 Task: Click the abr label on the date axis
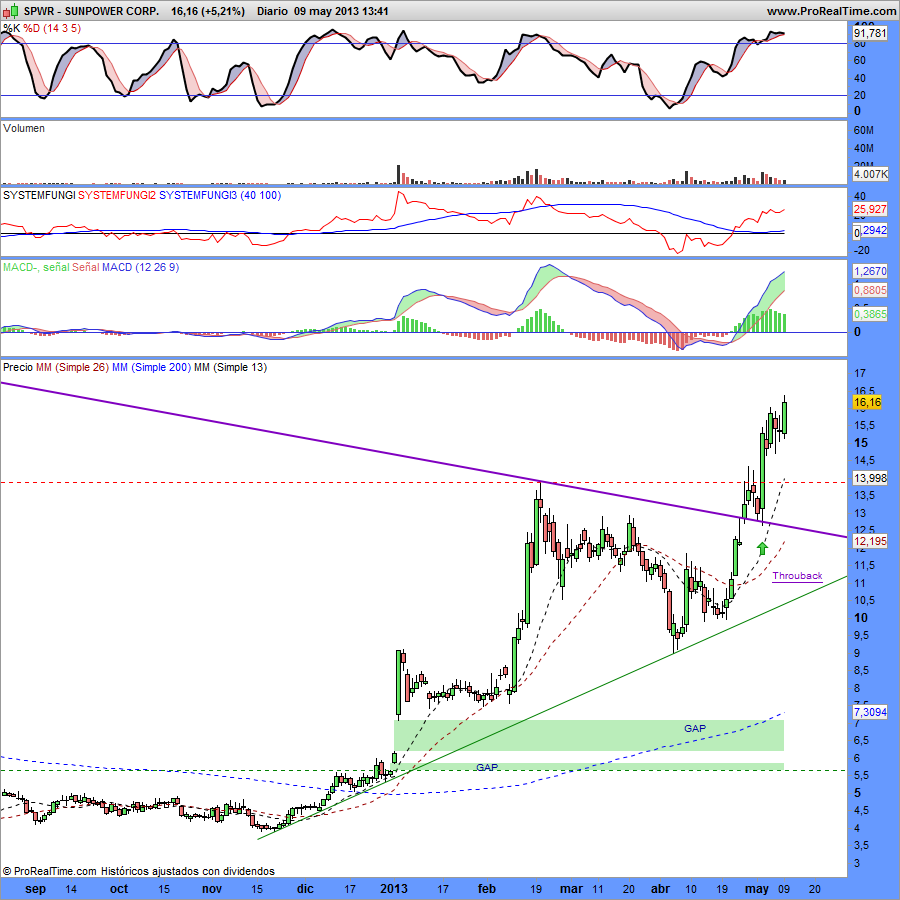(660, 889)
